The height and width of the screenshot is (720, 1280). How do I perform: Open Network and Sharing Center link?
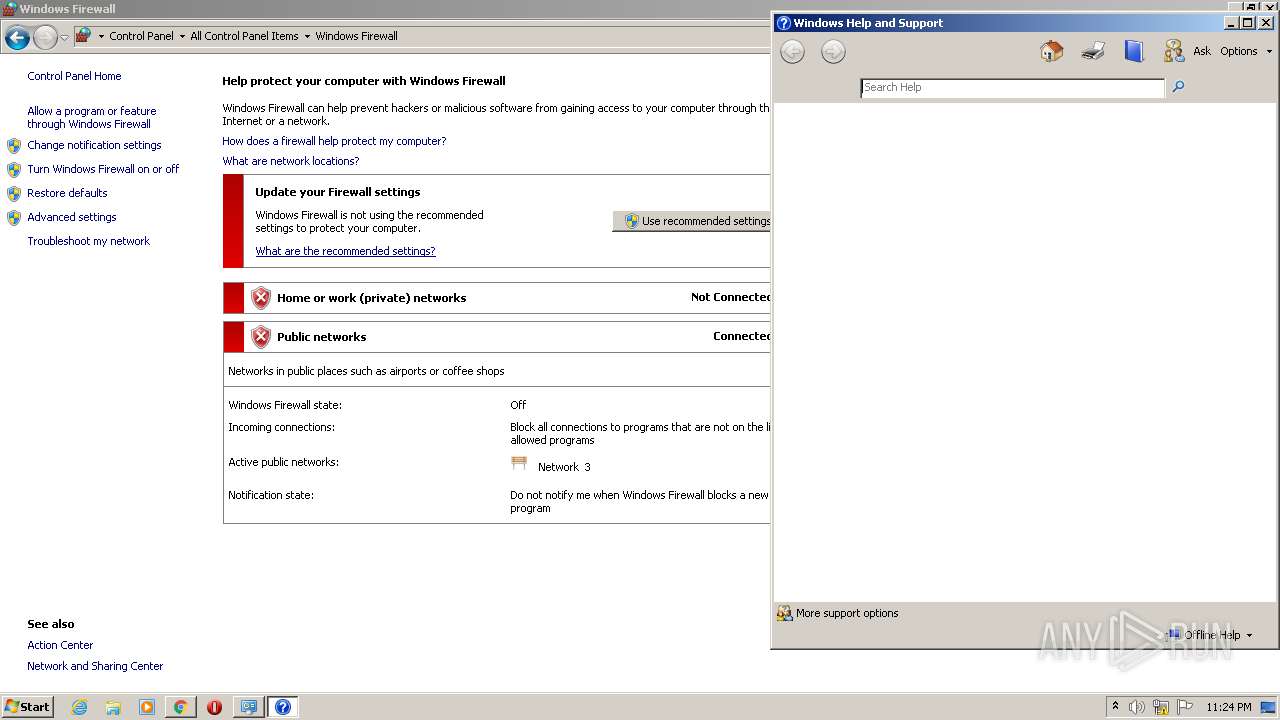pos(95,666)
